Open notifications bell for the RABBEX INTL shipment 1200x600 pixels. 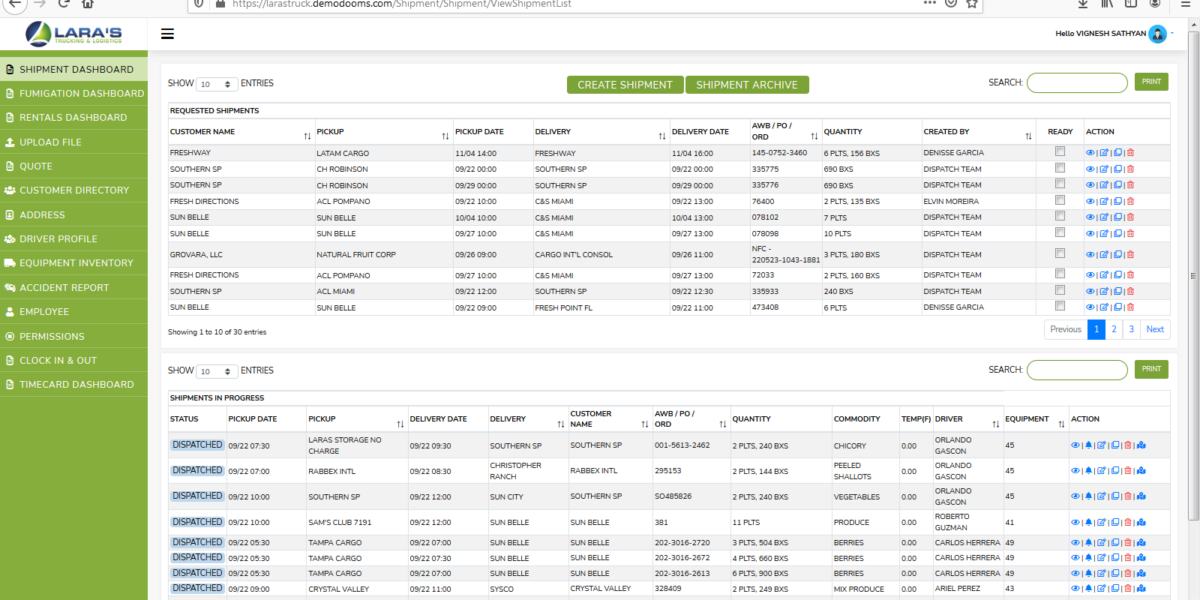tap(1088, 471)
